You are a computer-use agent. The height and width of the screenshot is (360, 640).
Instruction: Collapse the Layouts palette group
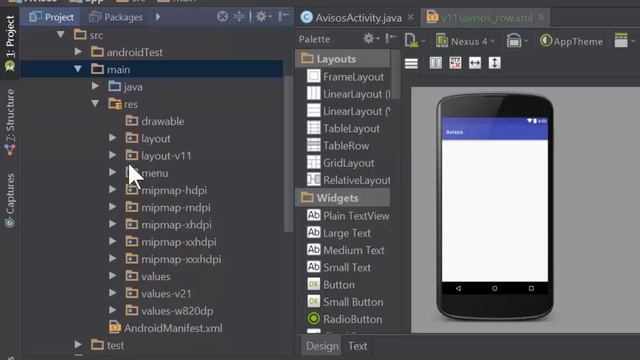pyautogui.click(x=342, y=59)
